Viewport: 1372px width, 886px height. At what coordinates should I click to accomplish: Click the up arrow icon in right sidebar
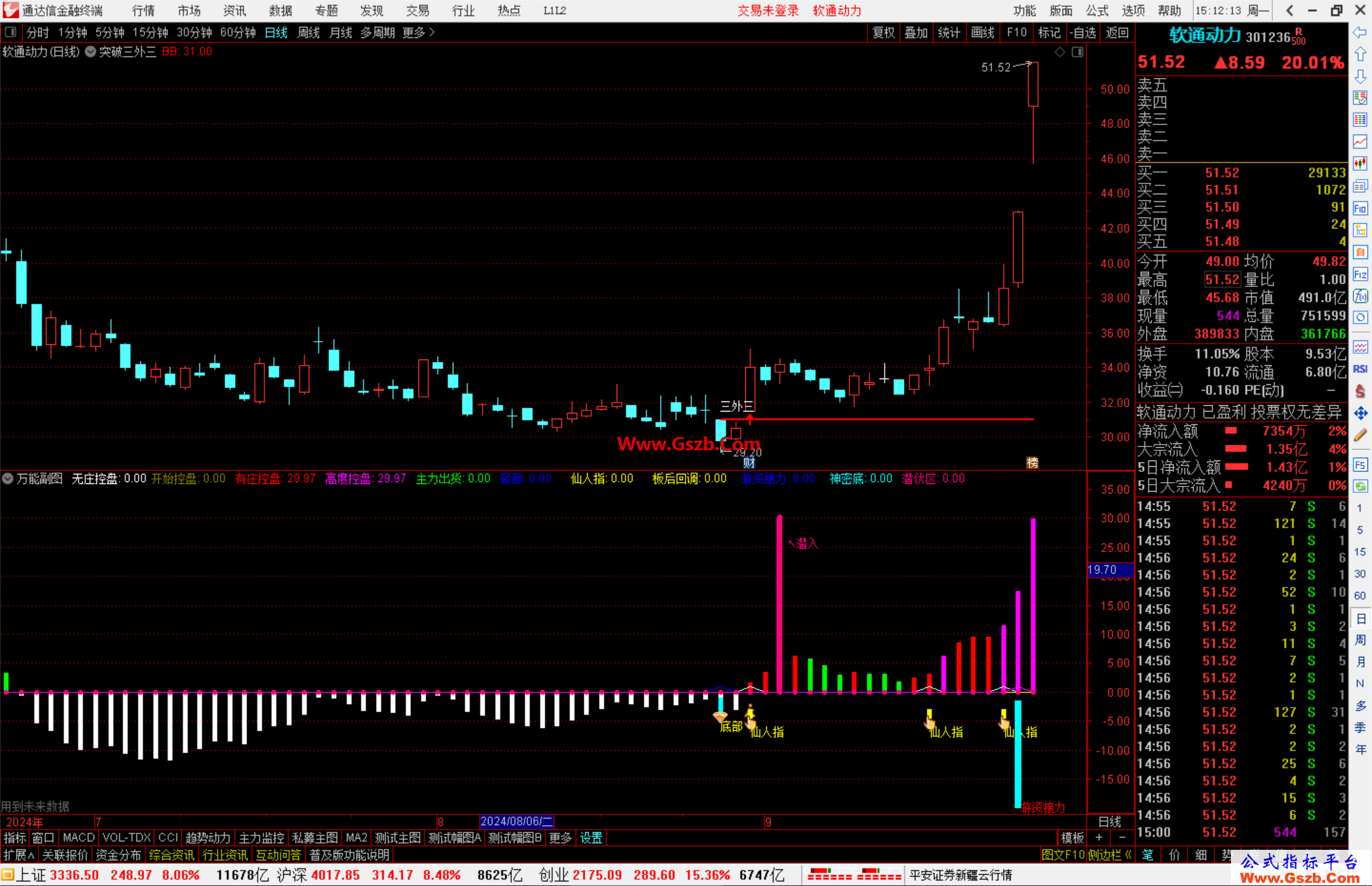(1360, 55)
